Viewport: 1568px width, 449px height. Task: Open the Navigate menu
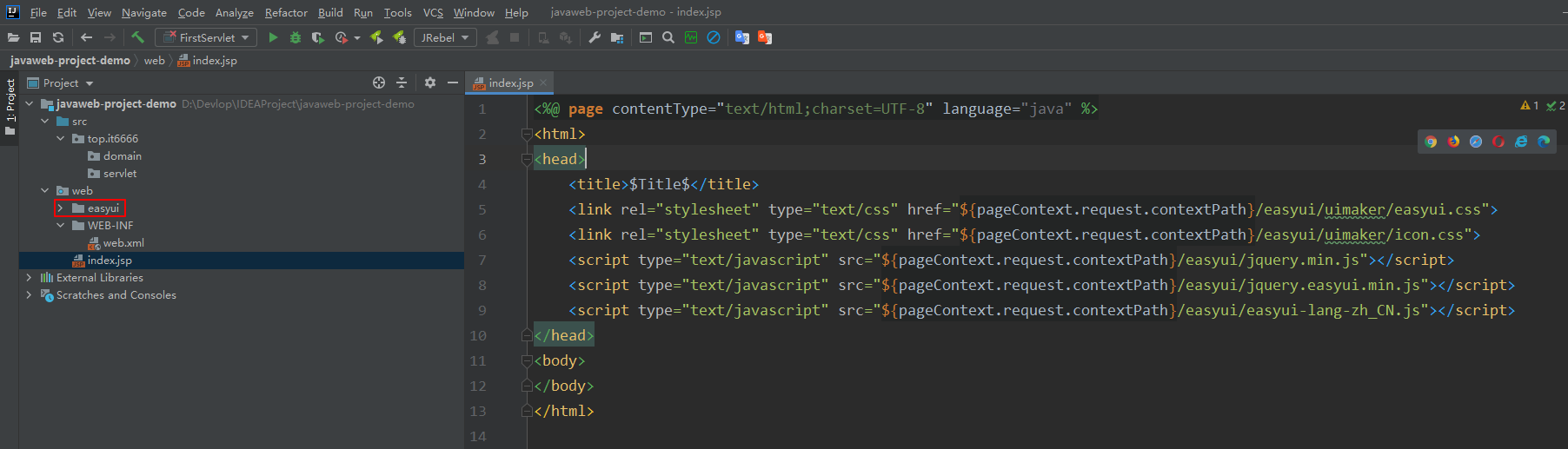pos(144,12)
